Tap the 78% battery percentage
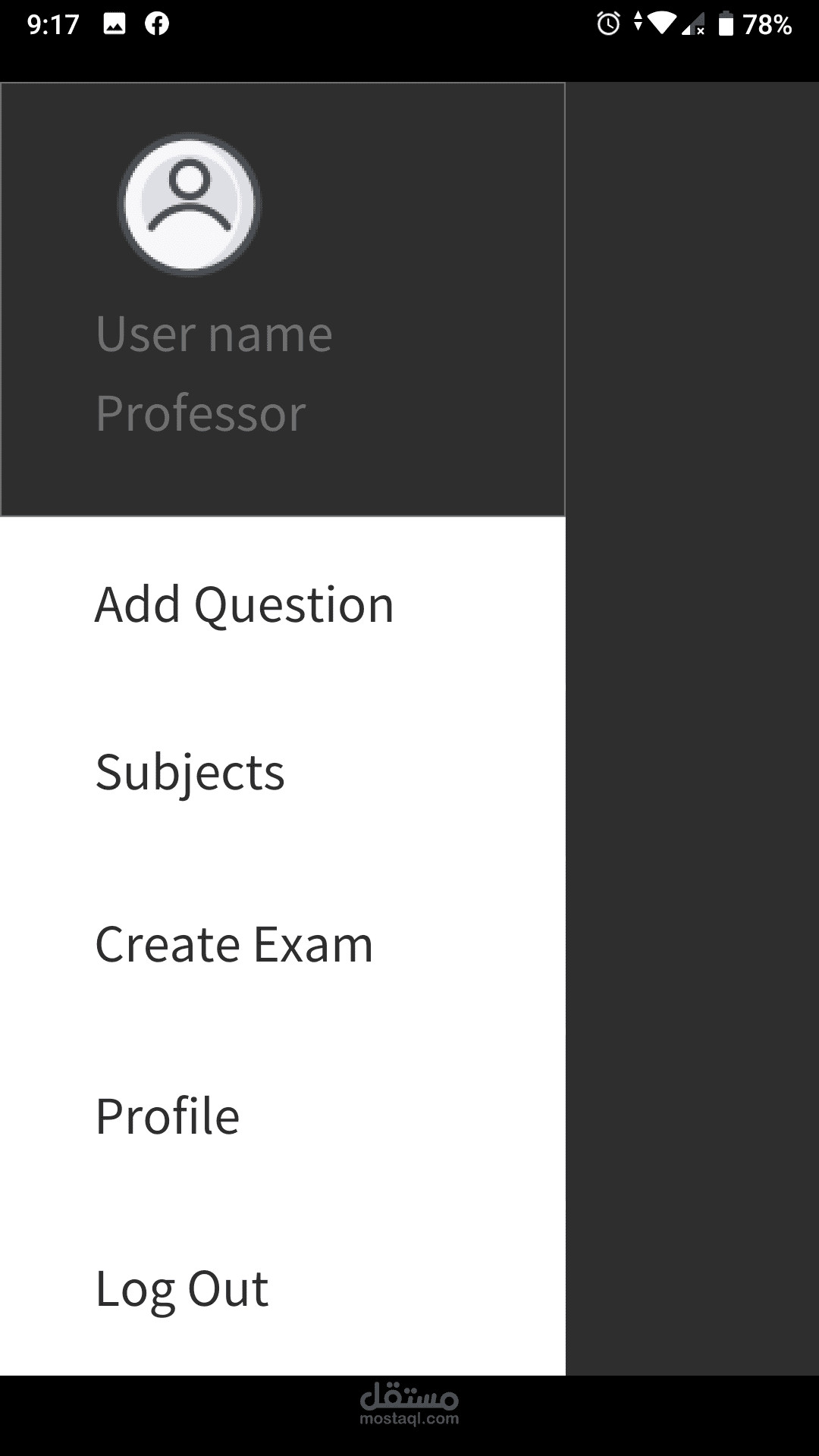This screenshot has width=819, height=1456. click(x=767, y=25)
